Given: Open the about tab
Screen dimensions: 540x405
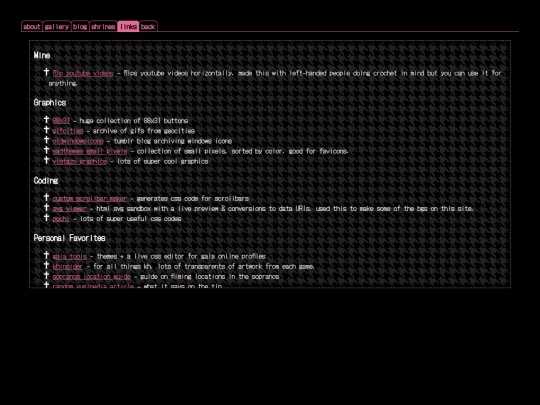Looking at the screenshot, I should (x=32, y=27).
